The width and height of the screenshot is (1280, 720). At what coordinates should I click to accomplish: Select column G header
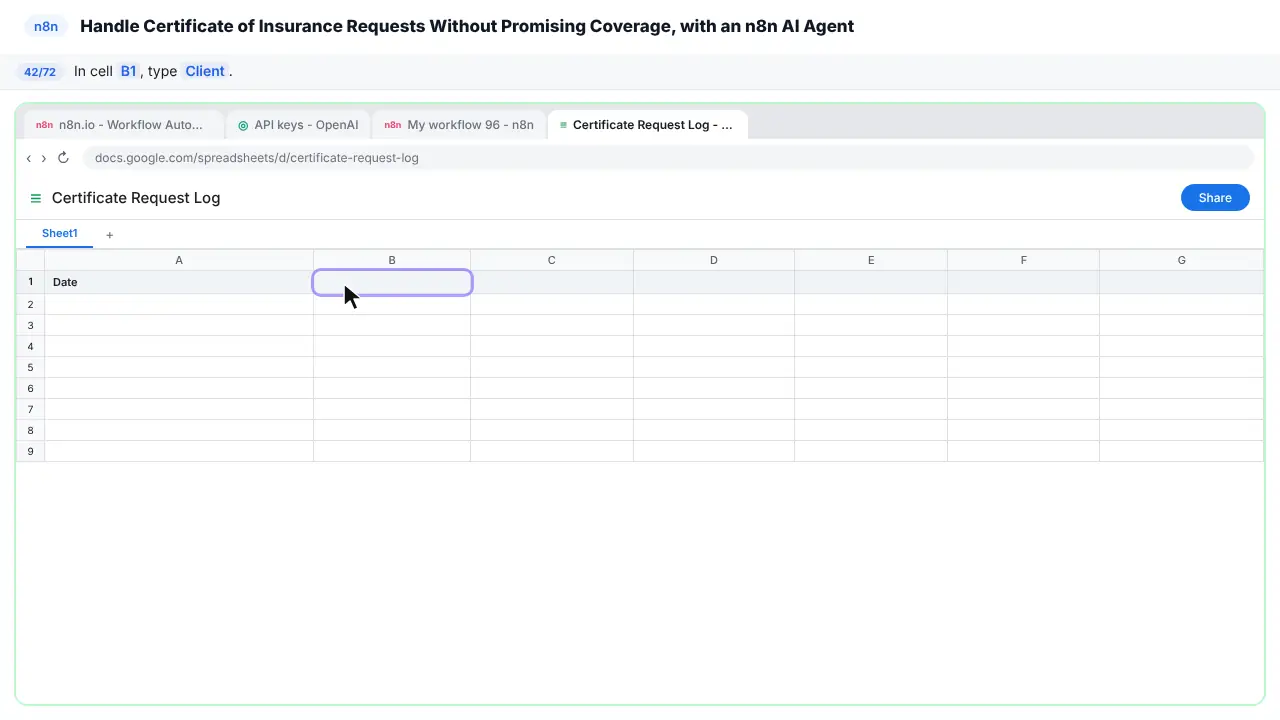point(1182,260)
